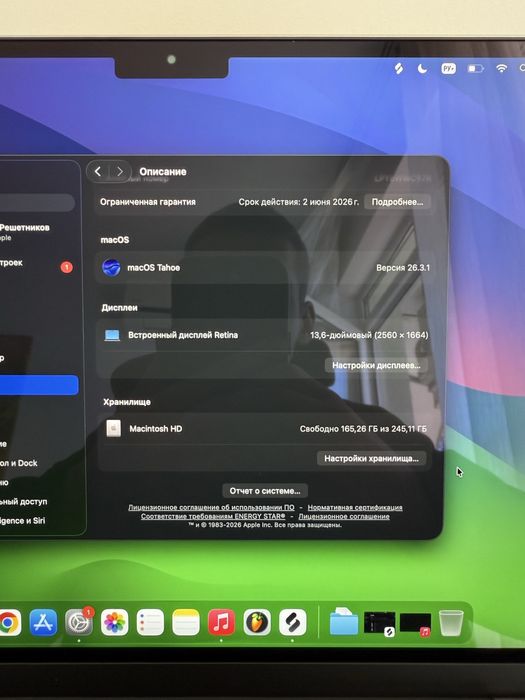The height and width of the screenshot is (700, 525).
Task: Click the S-logo menu bar status icon
Action: point(399,68)
